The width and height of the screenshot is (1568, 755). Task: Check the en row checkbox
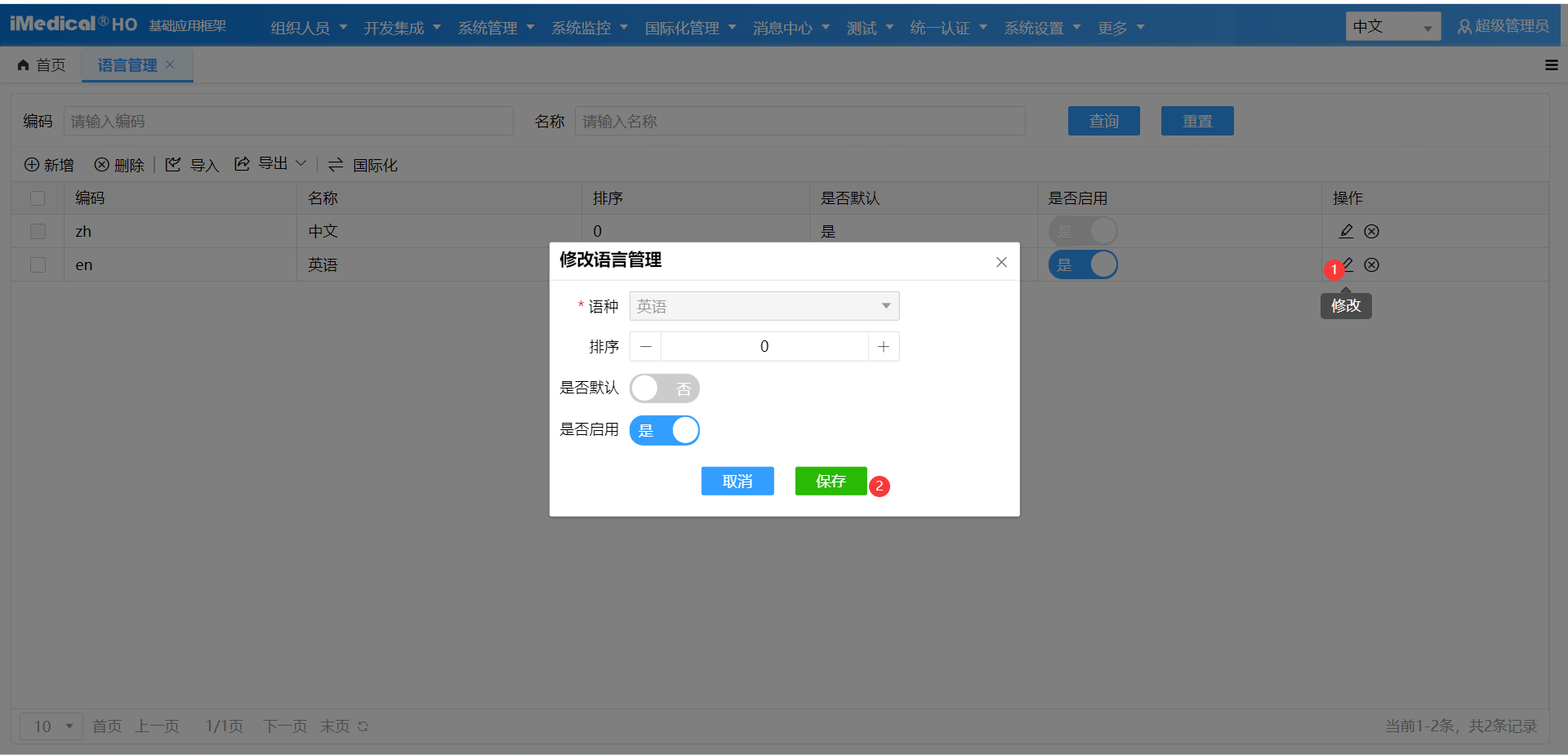38,264
